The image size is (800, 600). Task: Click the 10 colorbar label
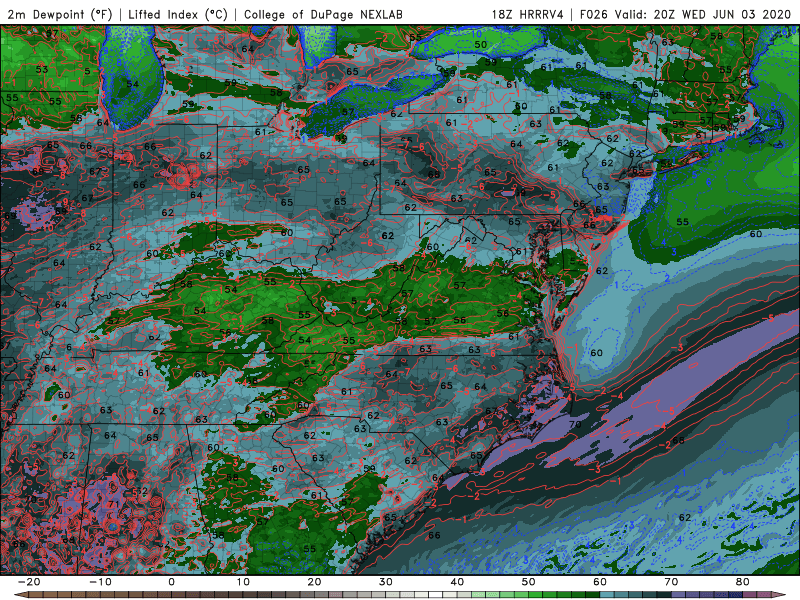[x=243, y=582]
